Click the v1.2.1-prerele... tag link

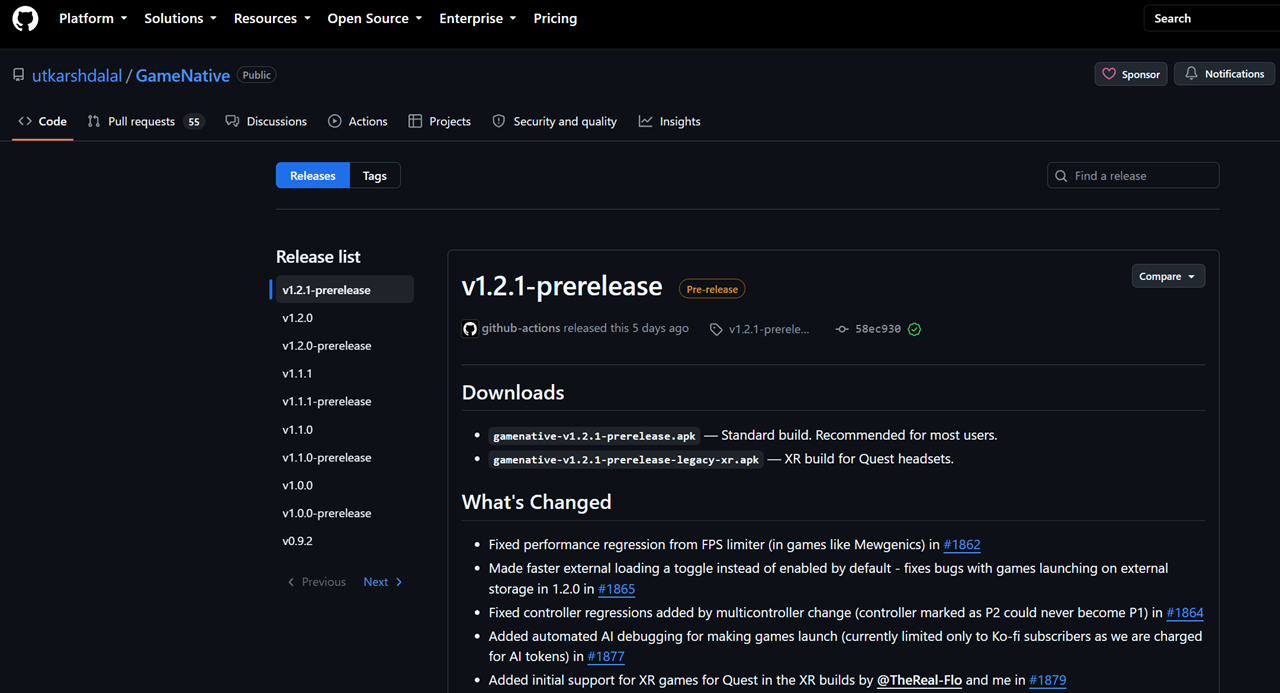769,329
